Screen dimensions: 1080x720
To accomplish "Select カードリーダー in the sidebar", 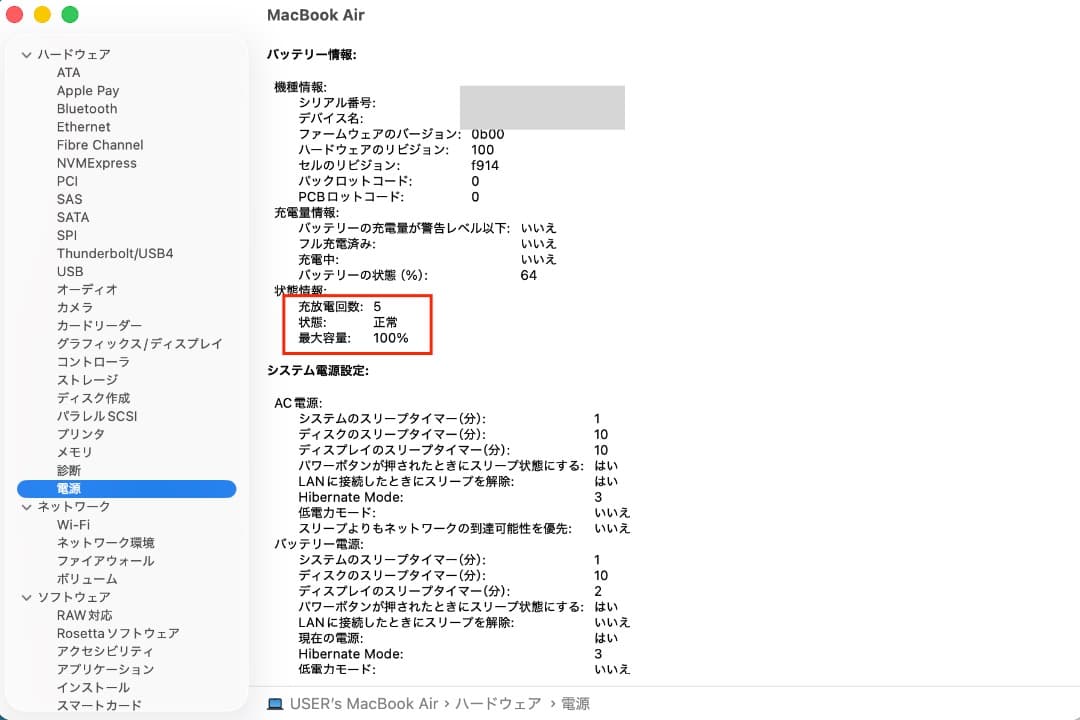I will [98, 325].
